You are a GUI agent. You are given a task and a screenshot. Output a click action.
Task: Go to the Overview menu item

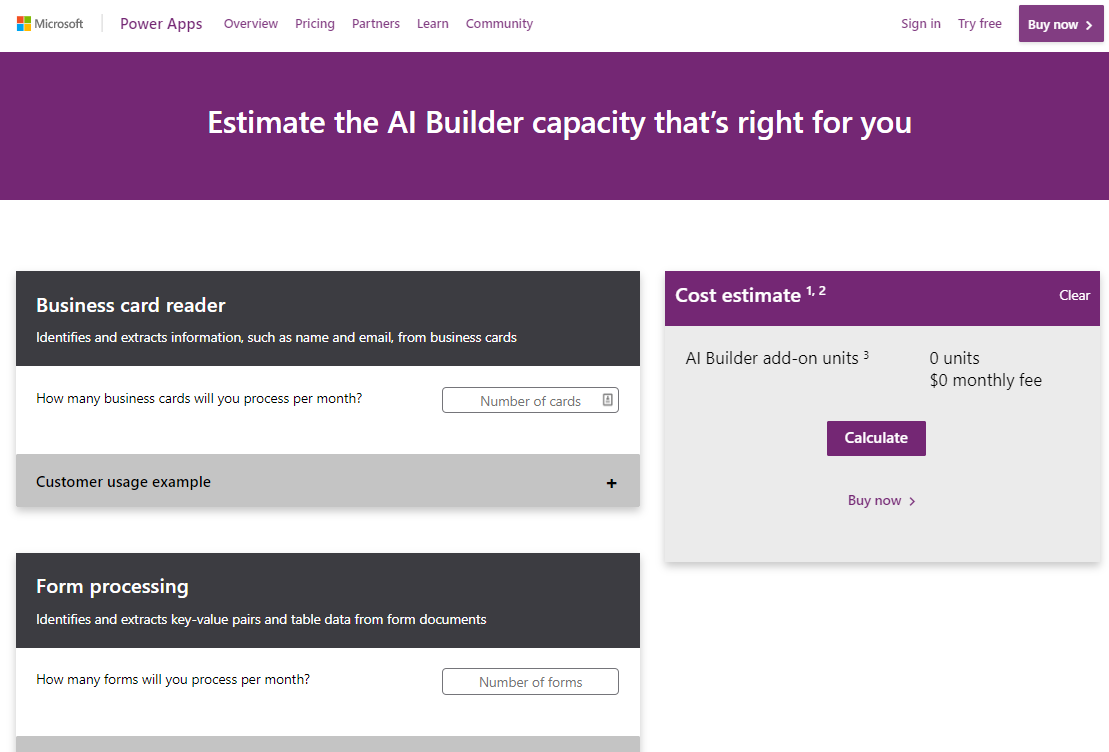pyautogui.click(x=251, y=24)
